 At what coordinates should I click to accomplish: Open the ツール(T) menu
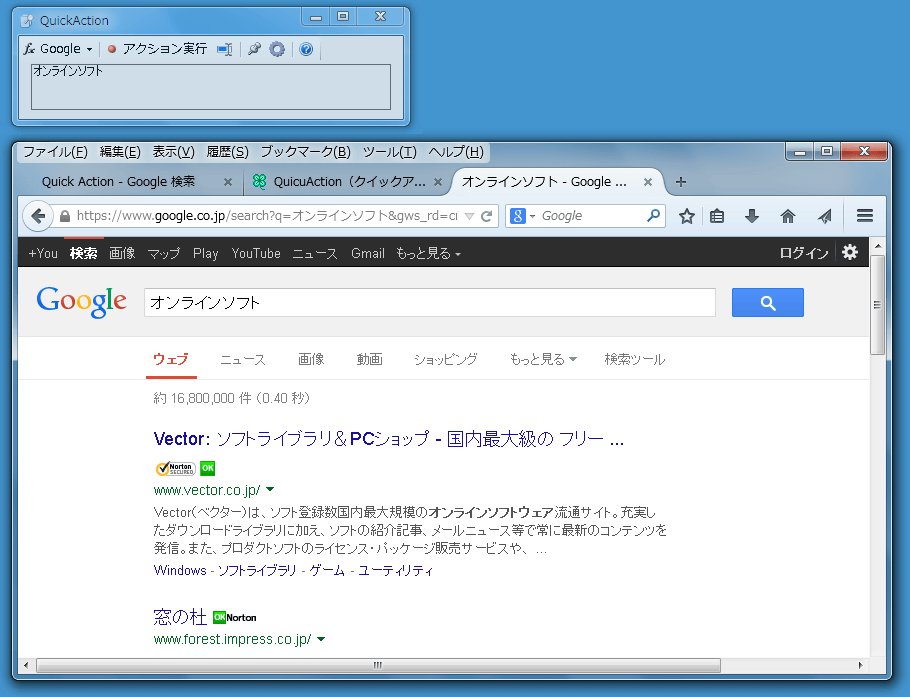pos(389,152)
